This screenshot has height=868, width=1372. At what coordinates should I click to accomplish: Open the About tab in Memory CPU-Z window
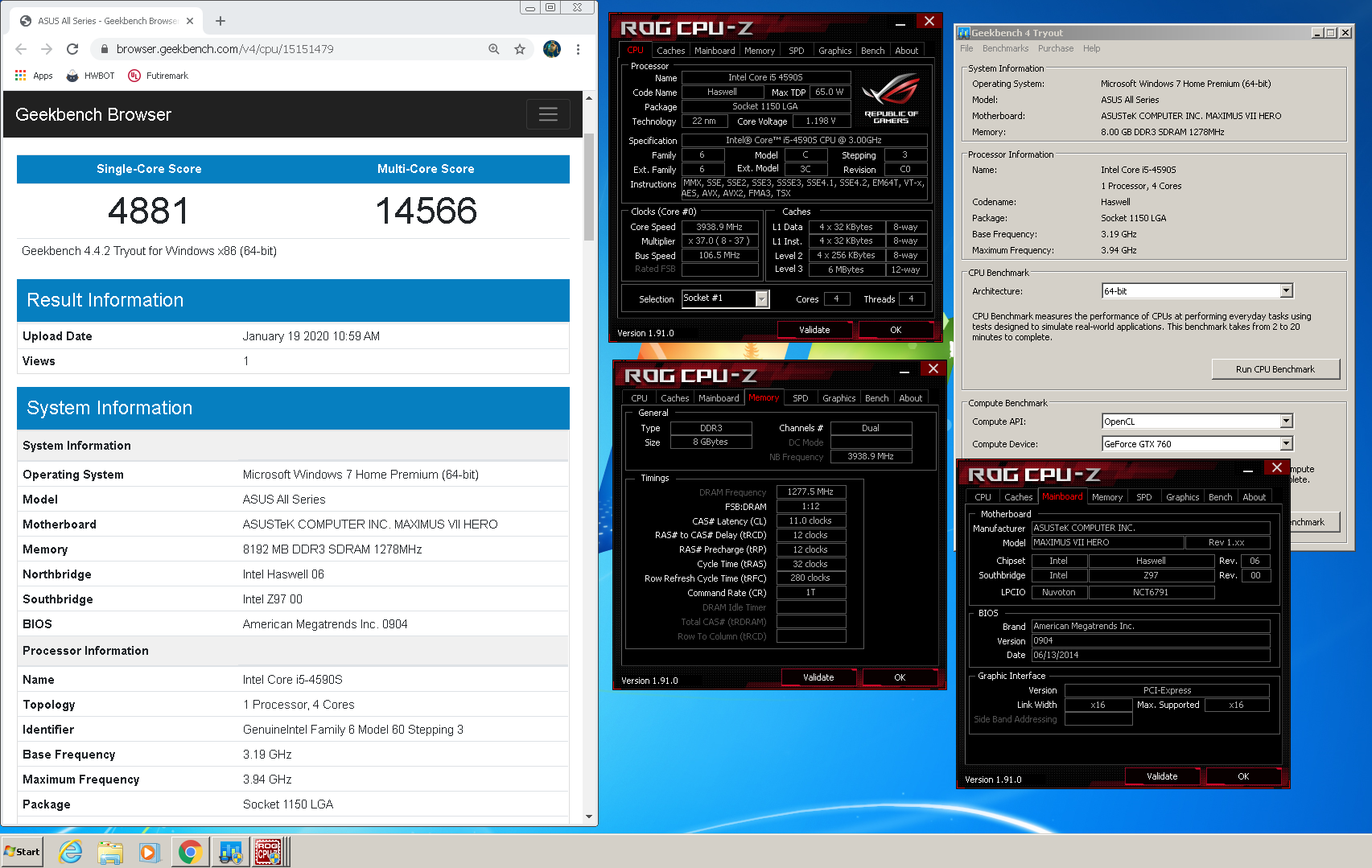(x=910, y=397)
